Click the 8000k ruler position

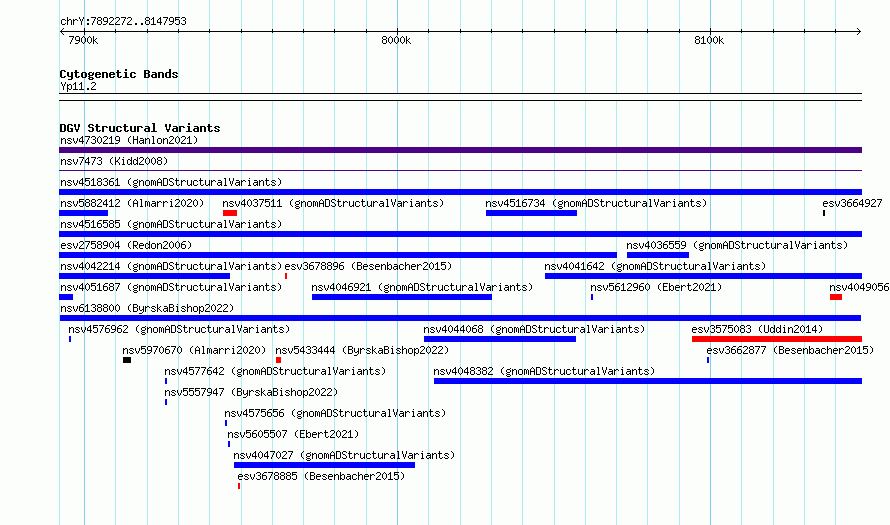pos(396,40)
